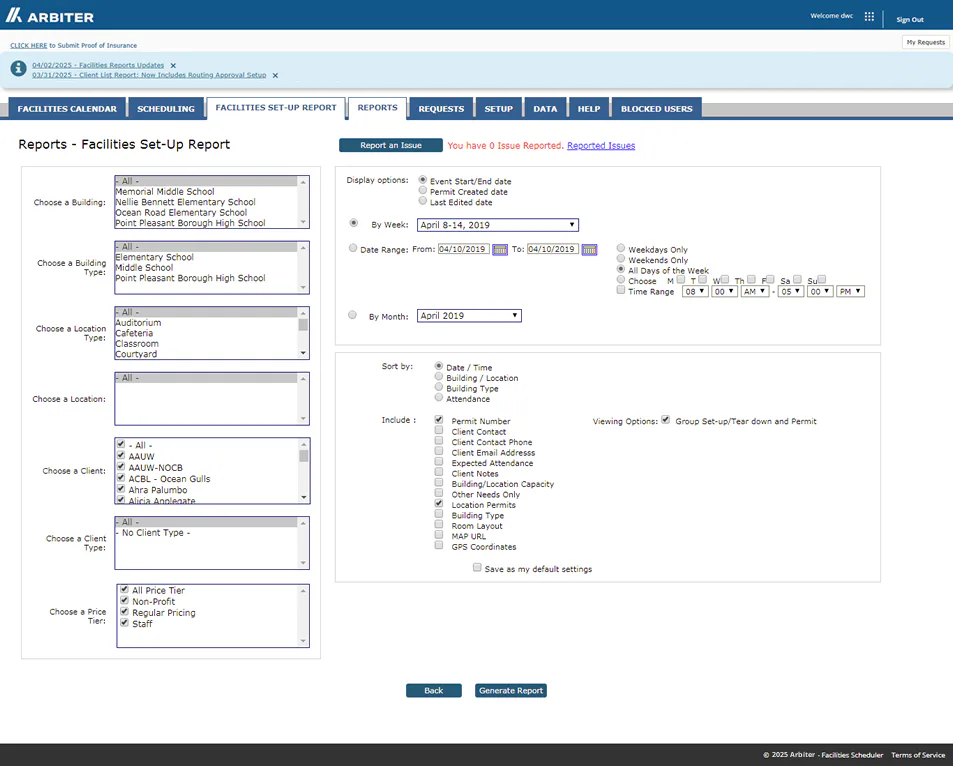Uncheck the AAUW-NOCB client checkbox
This screenshot has height=766, width=953.
(x=121, y=466)
